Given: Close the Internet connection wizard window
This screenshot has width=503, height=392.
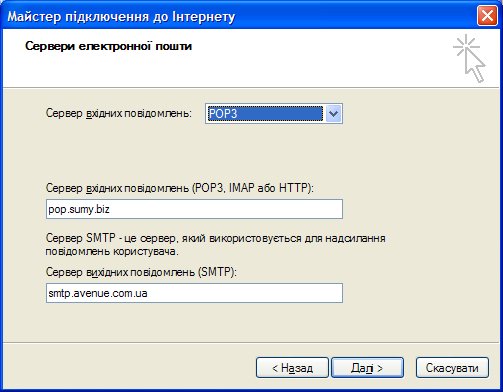Looking at the screenshot, I should click(x=487, y=16).
